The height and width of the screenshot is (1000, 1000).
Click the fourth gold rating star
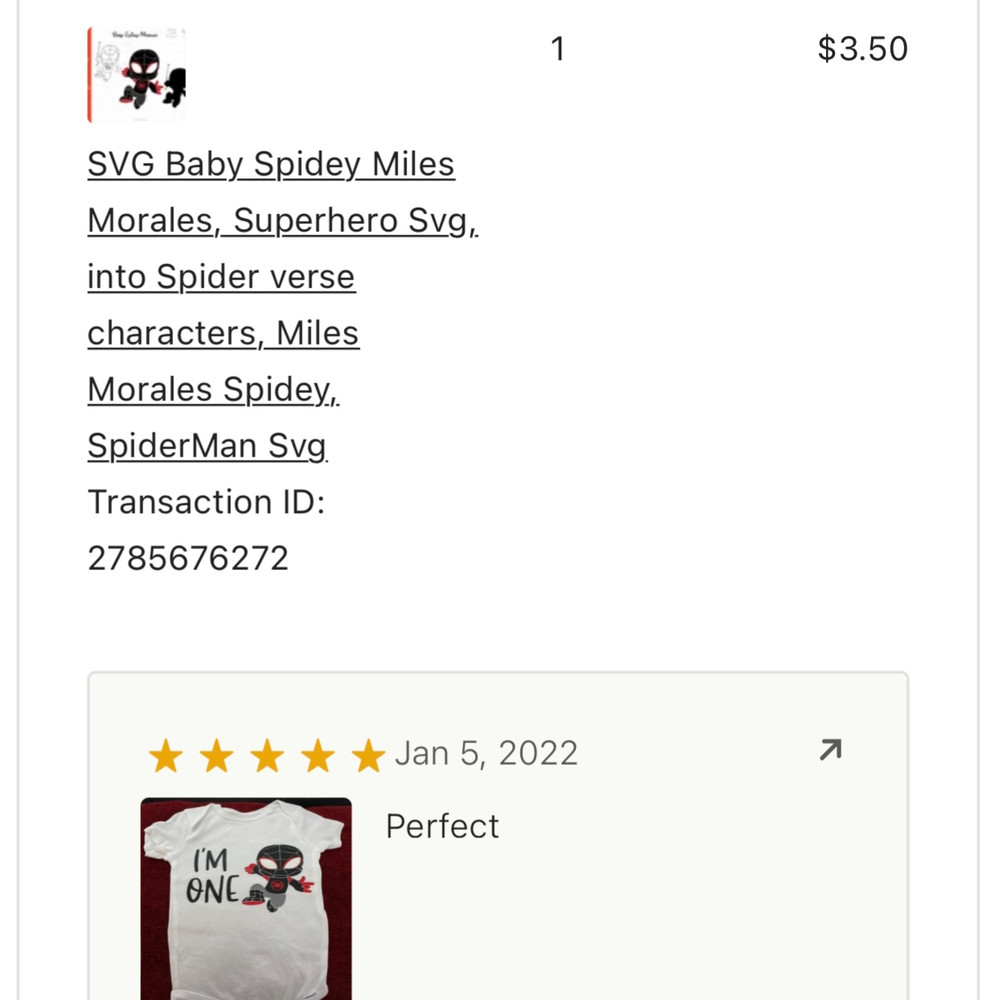pyautogui.click(x=318, y=757)
